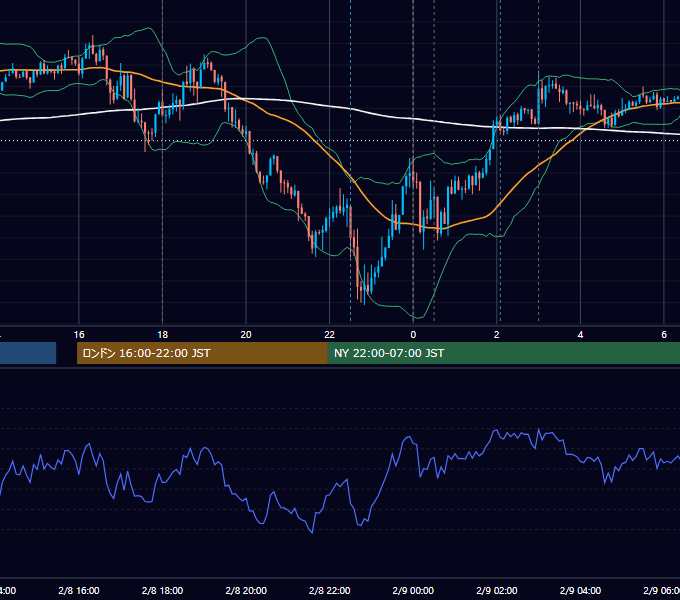Click the 4 hour label on chart axis

(x=580, y=335)
